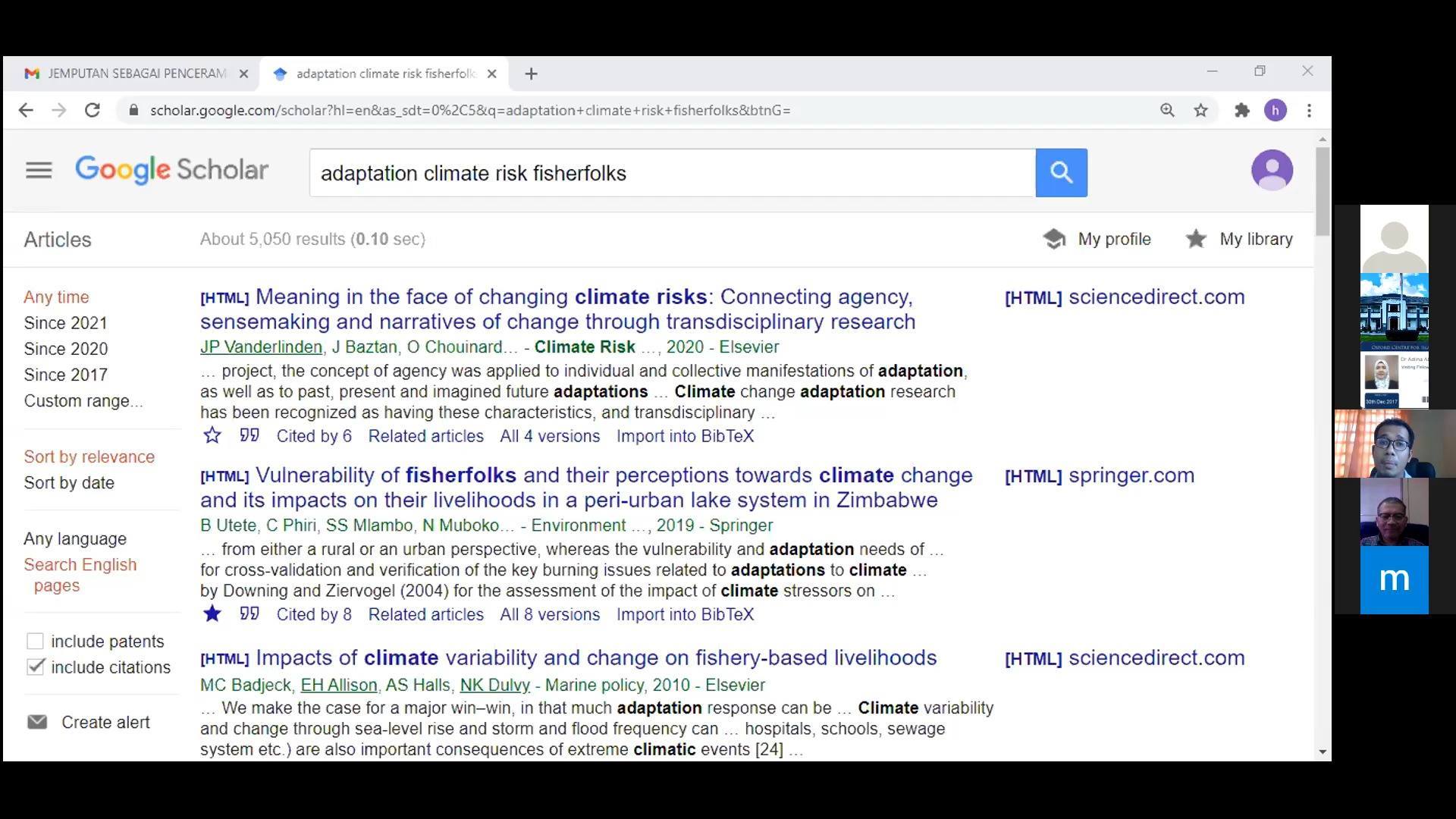The height and width of the screenshot is (819, 1456).
Task: Open author NK Dulvy's profile
Action: 494,686
